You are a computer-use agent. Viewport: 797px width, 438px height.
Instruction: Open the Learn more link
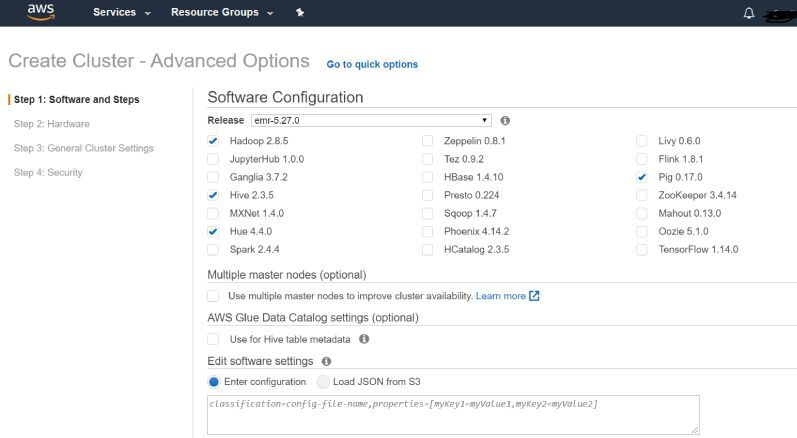[501, 296]
